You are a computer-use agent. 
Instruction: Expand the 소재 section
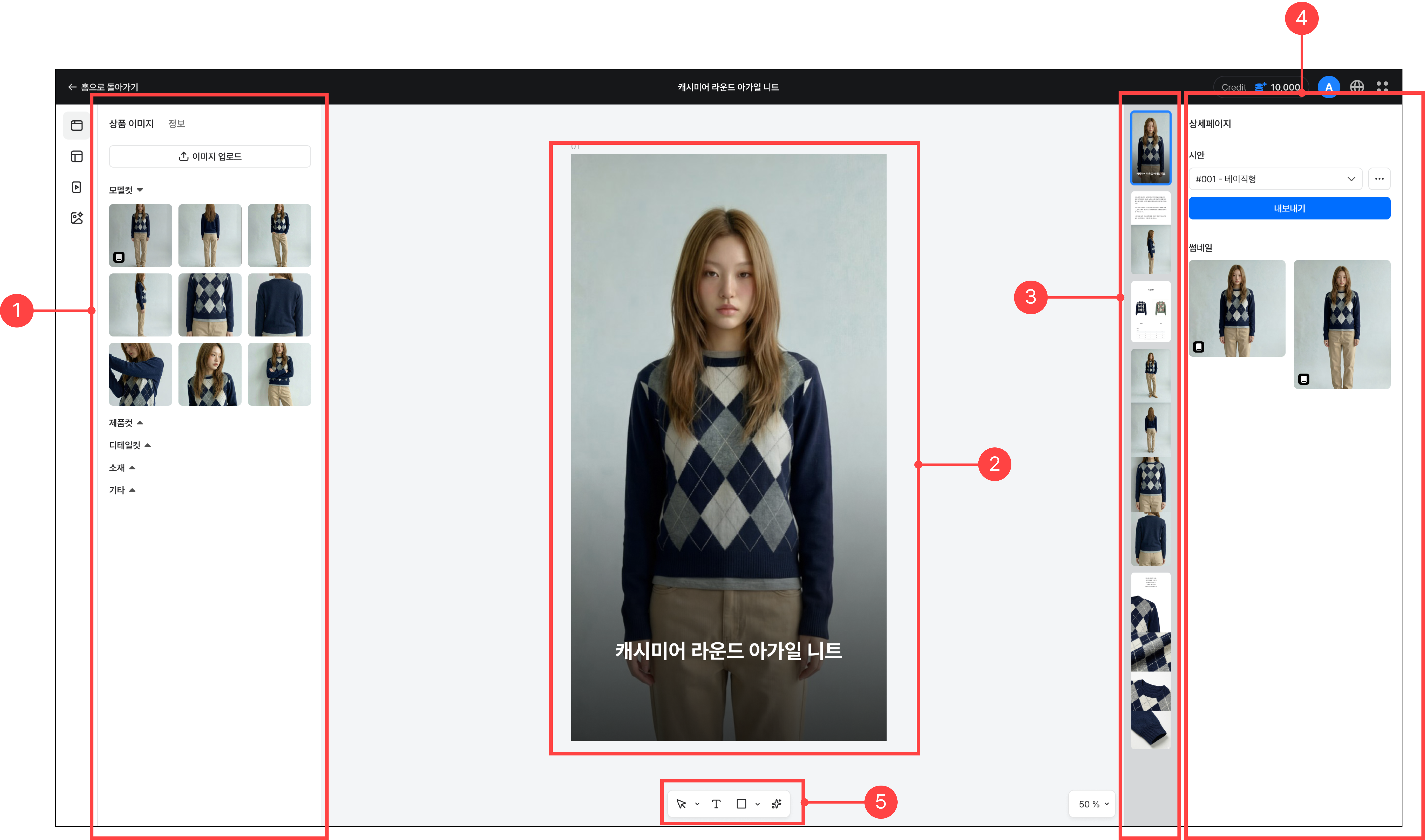[122, 468]
